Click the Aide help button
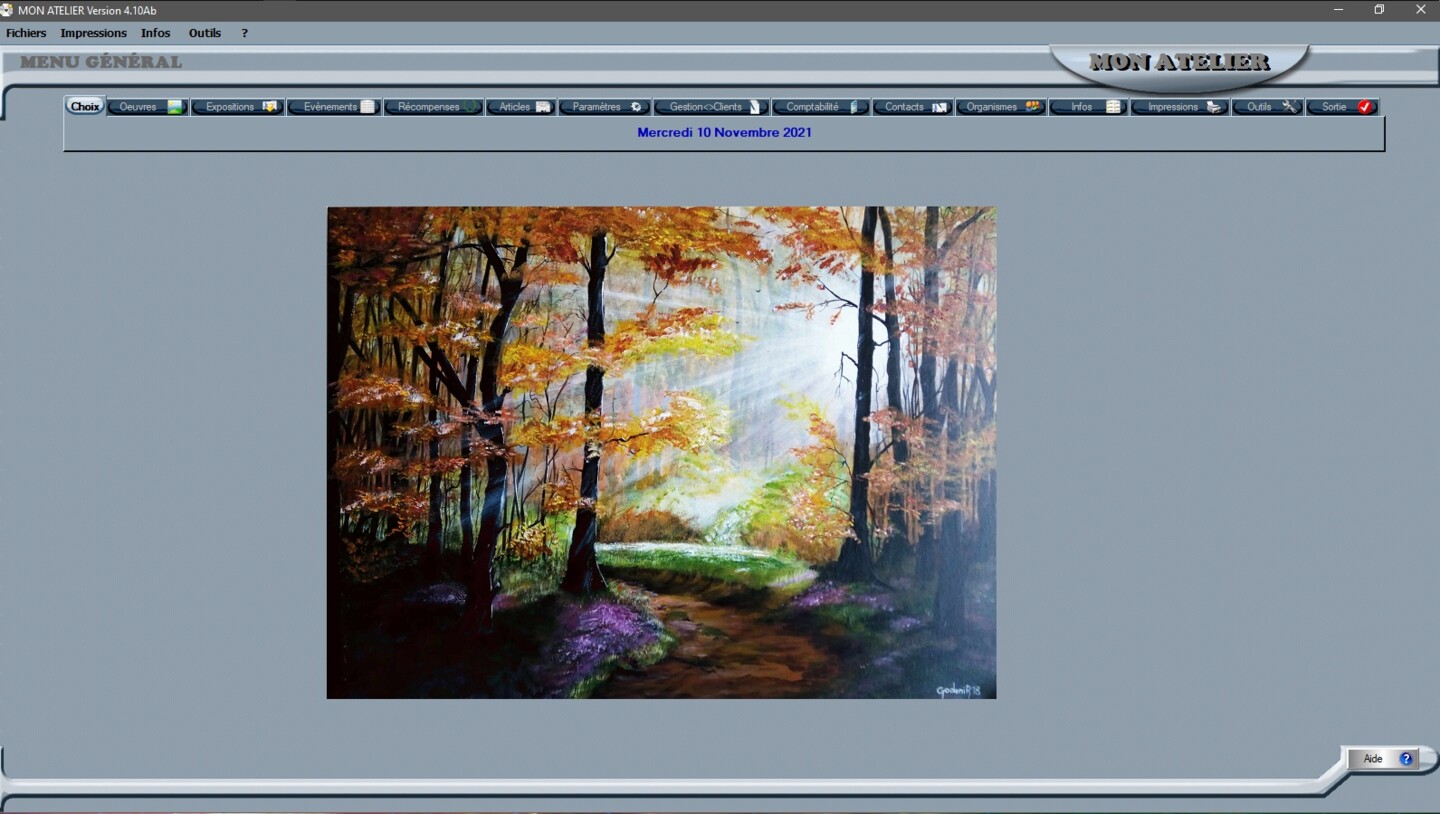Image resolution: width=1440 pixels, height=814 pixels. pyautogui.click(x=1383, y=759)
